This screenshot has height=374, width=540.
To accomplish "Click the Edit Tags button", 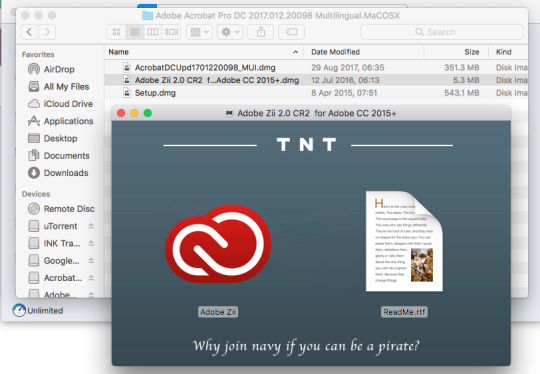I will [291, 32].
